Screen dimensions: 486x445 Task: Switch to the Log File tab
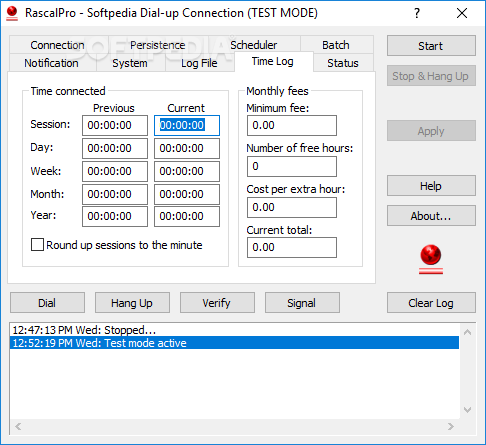199,63
